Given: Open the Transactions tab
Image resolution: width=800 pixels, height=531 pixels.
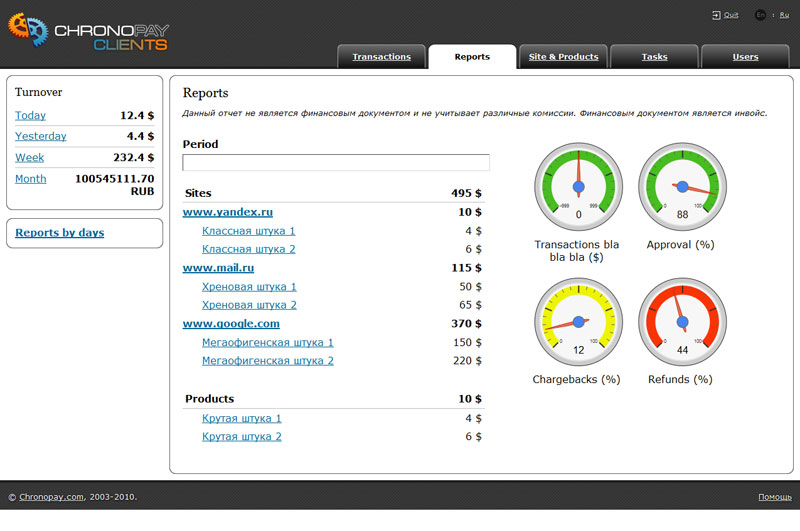Looking at the screenshot, I should [x=381, y=57].
